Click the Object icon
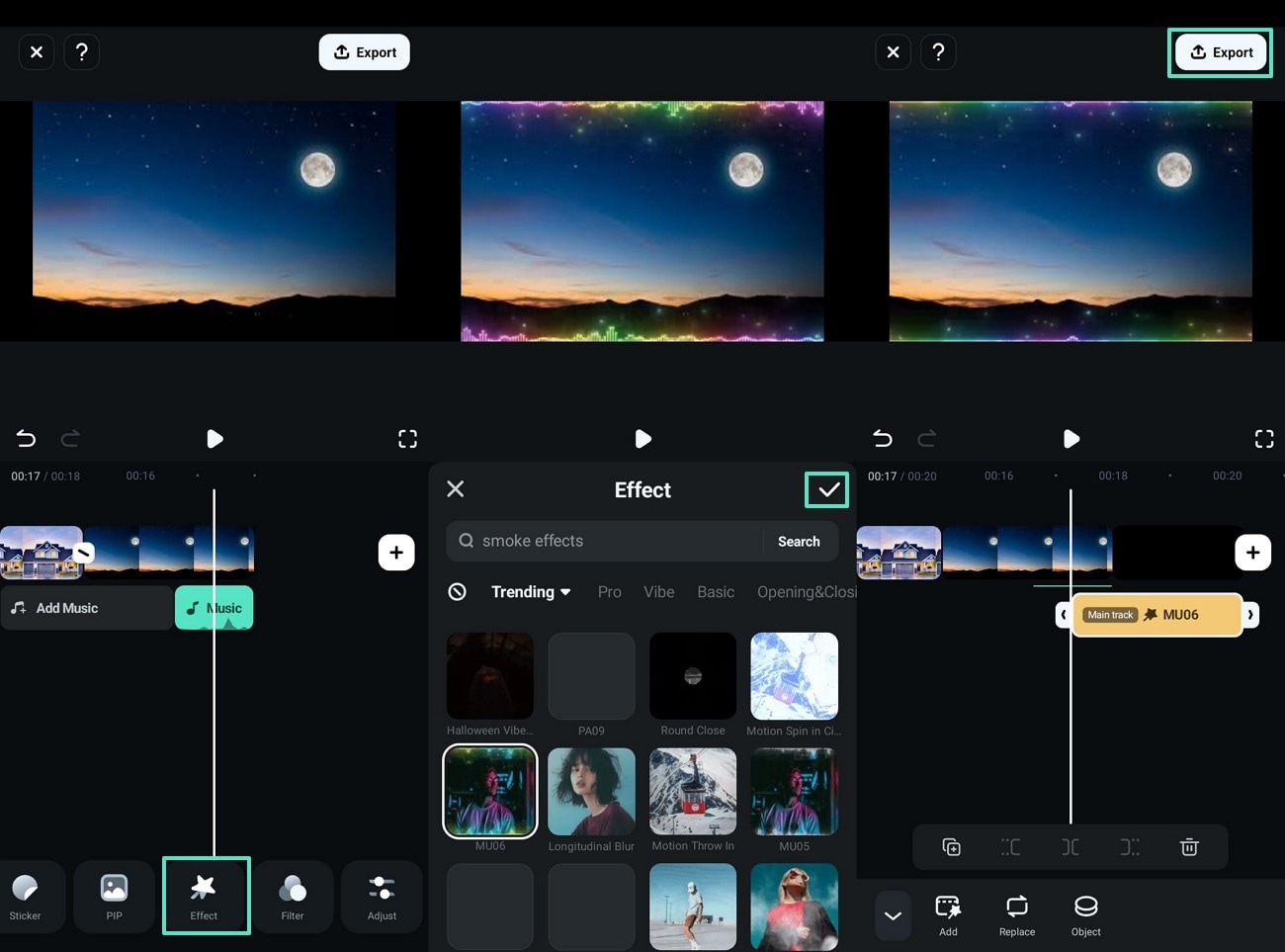1285x952 pixels. point(1085,915)
